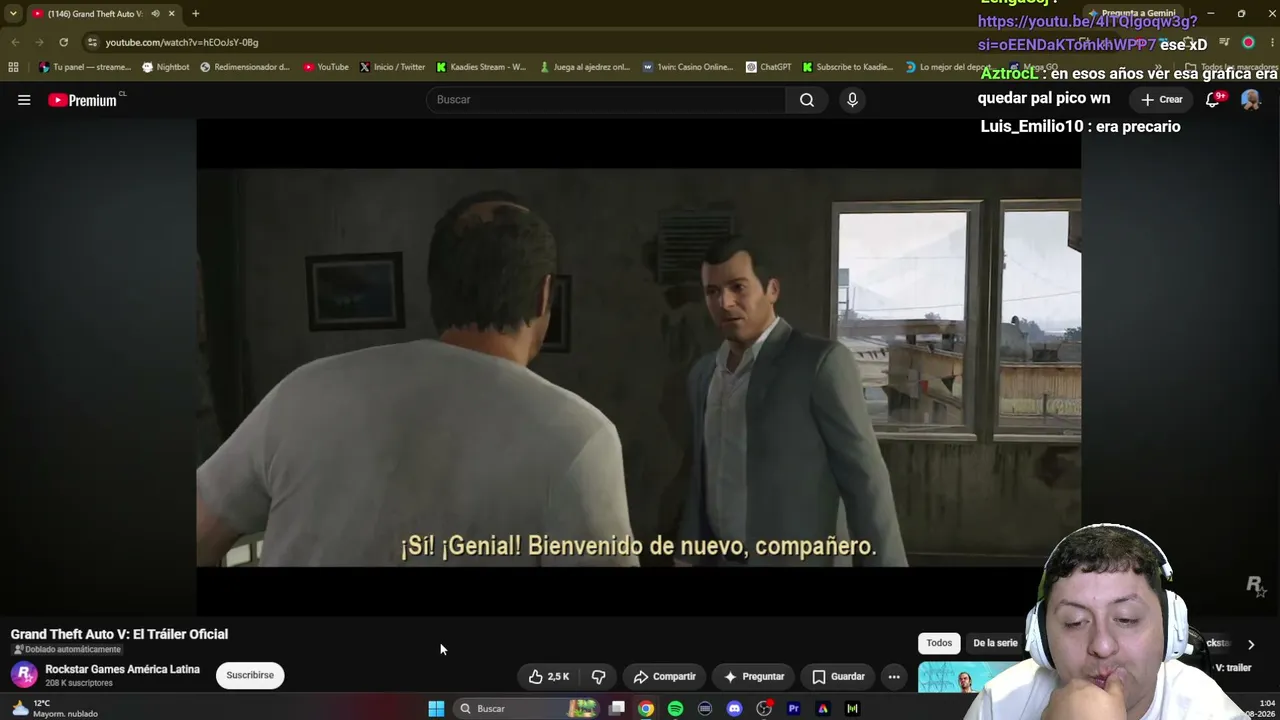1280x720 pixels.
Task: Select the Todos filter chip
Action: (x=939, y=643)
